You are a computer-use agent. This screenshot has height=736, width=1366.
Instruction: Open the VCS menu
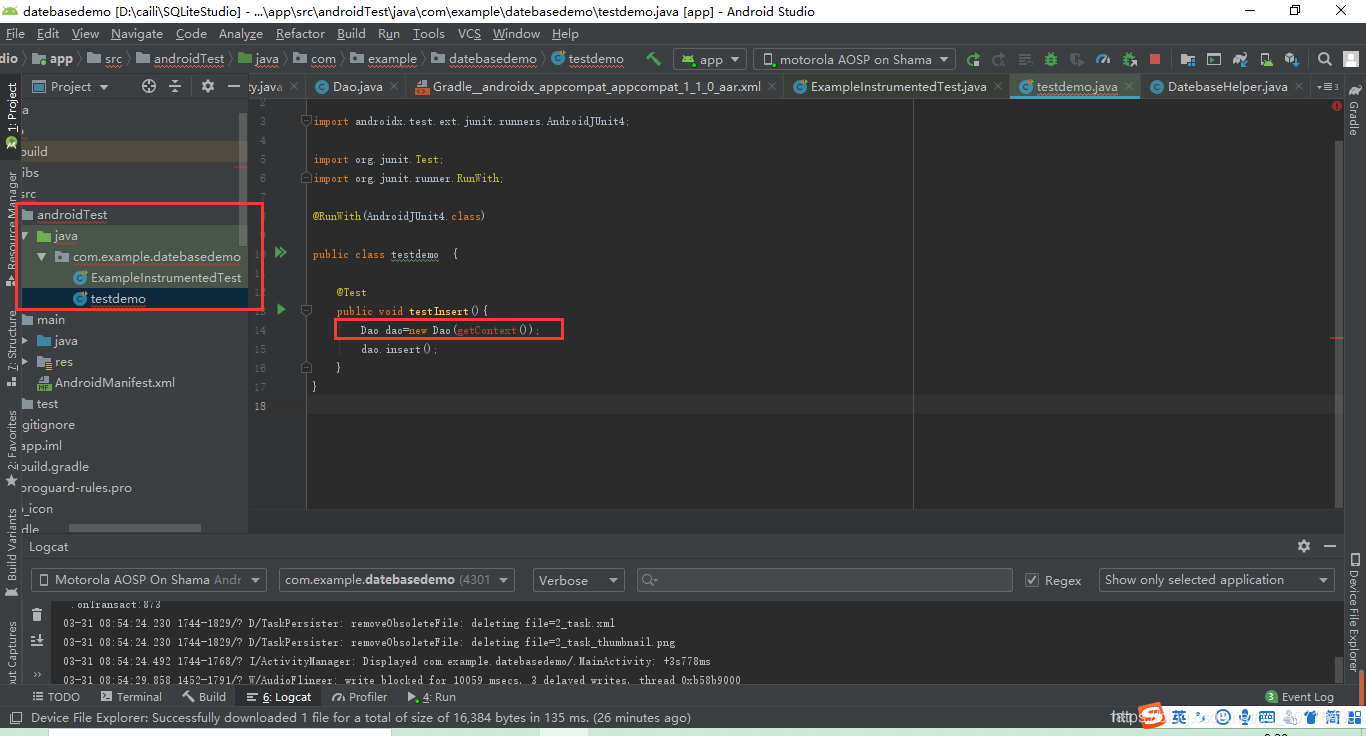point(469,33)
